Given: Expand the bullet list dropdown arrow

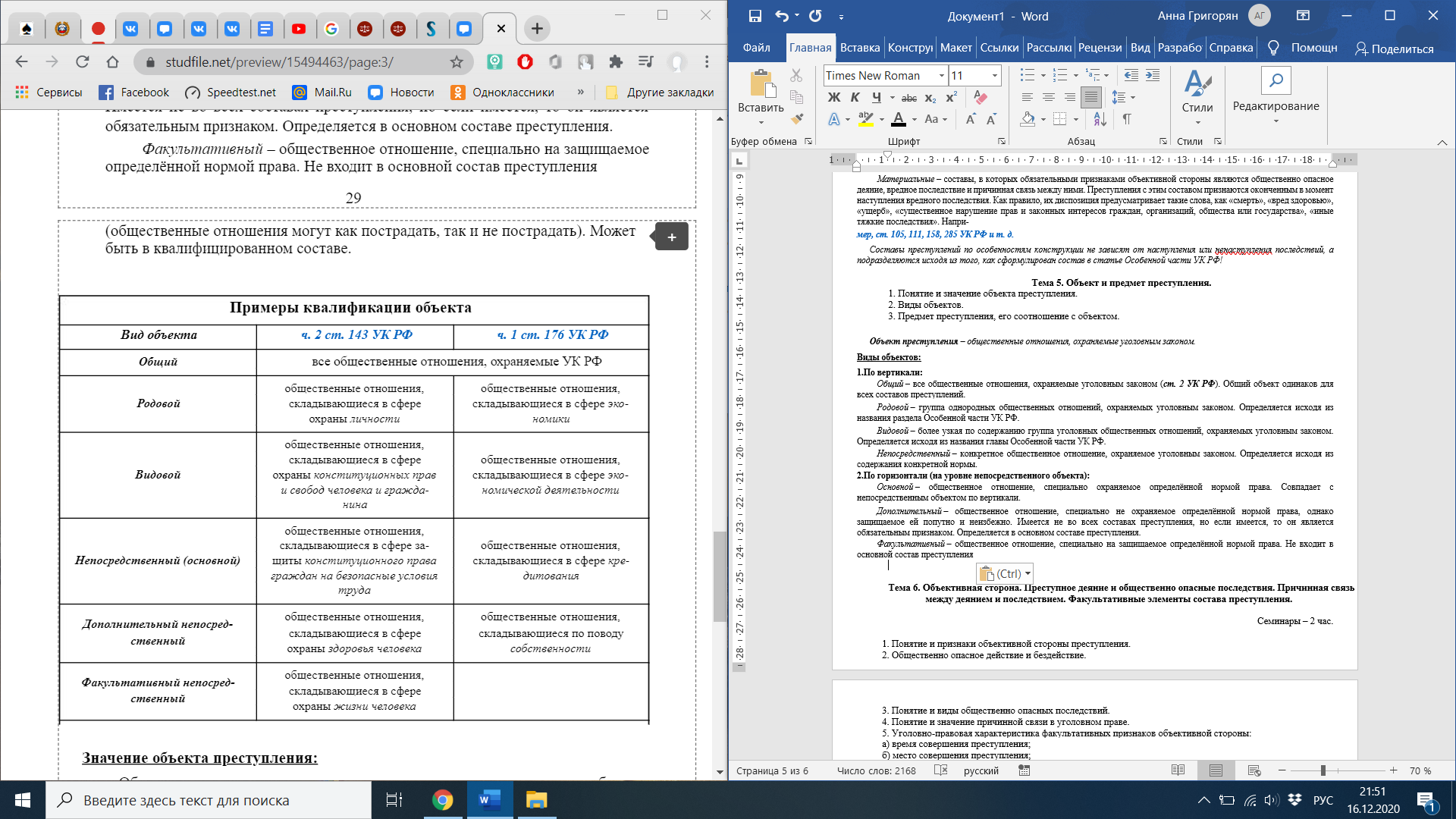Looking at the screenshot, I should coord(1043,75).
